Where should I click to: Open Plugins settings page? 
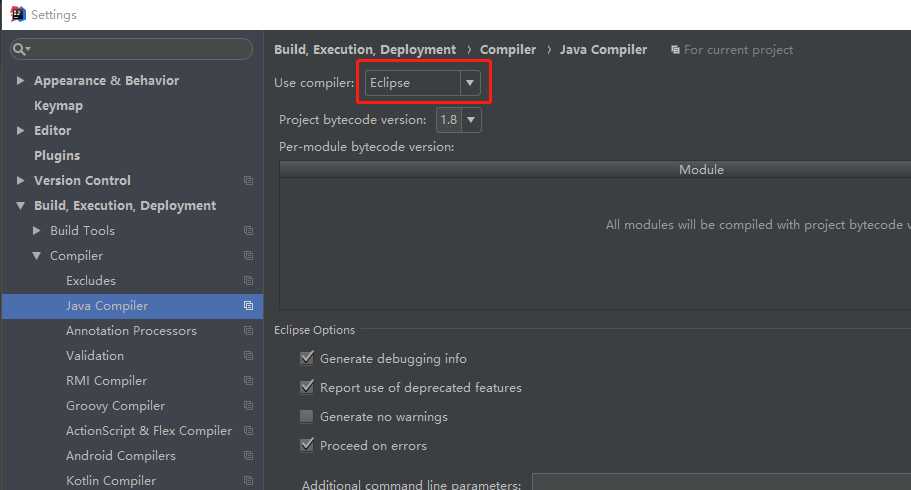57,155
